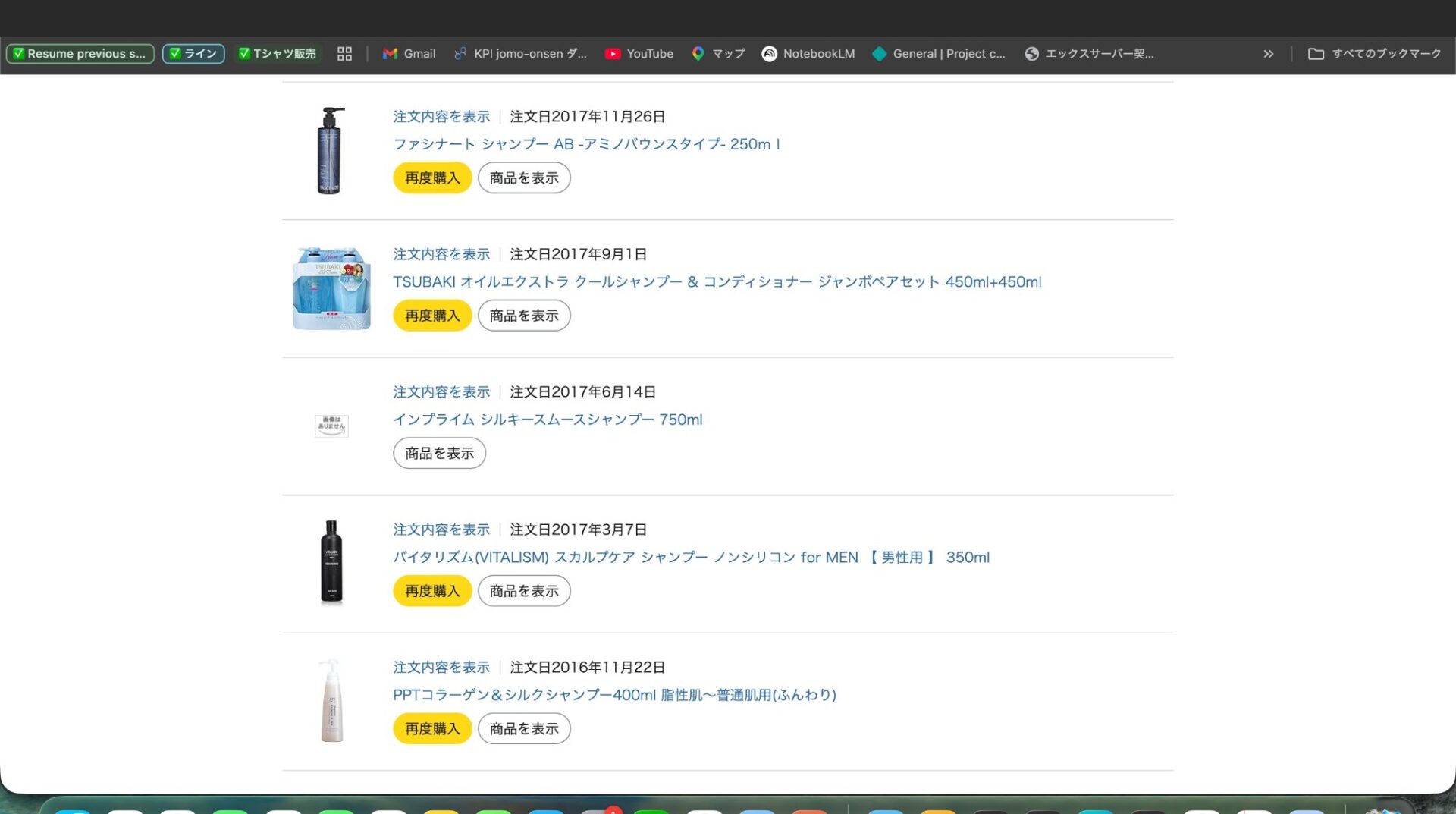Show order details for 2017年9月1日 order

pos(441,254)
